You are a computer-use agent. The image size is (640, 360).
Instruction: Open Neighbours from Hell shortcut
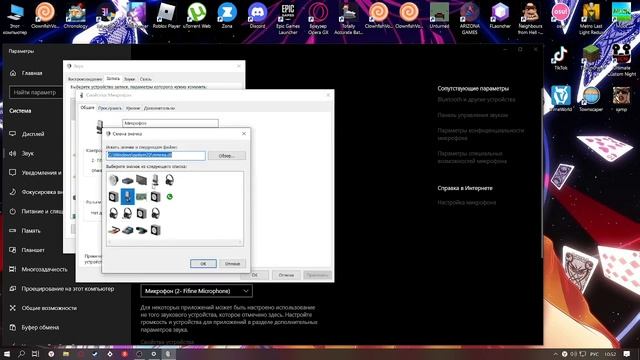530,19
